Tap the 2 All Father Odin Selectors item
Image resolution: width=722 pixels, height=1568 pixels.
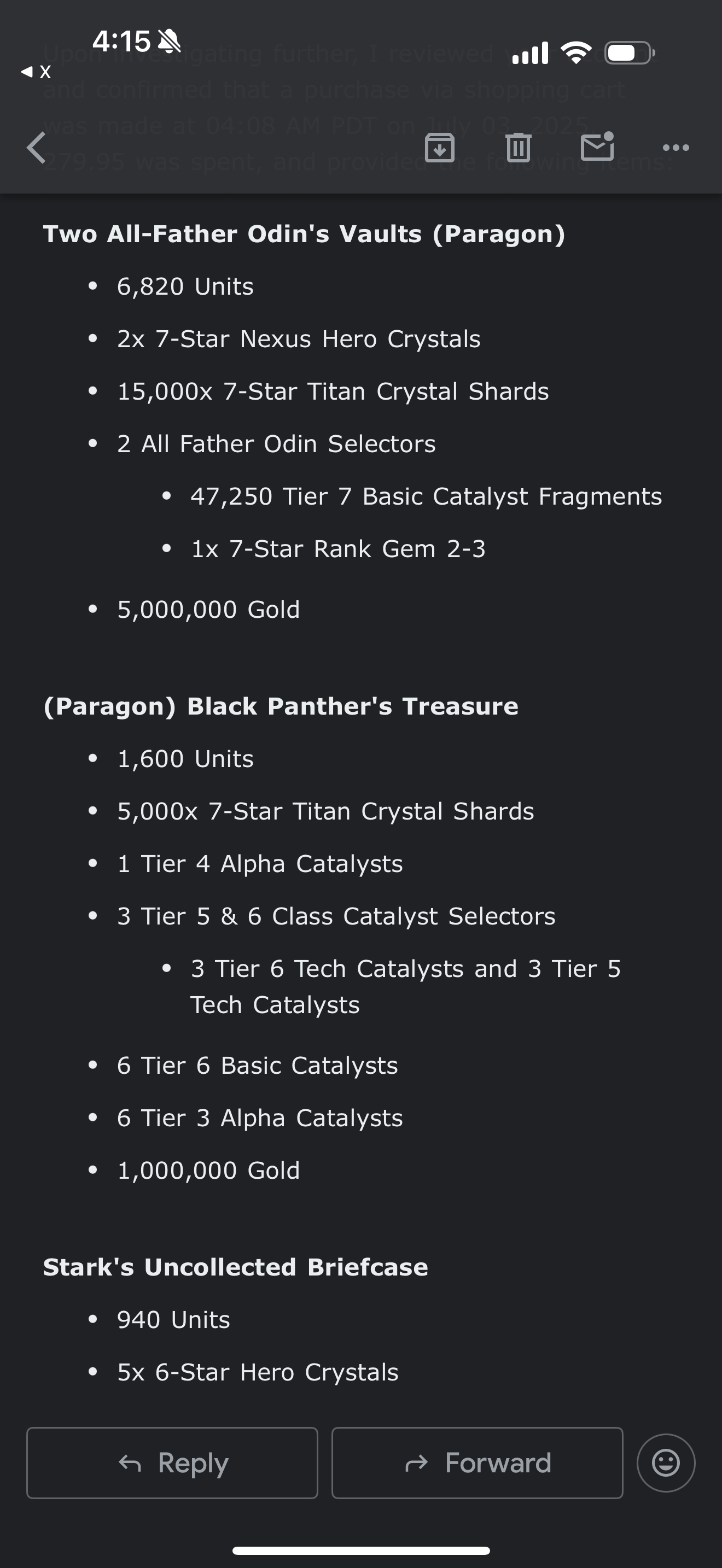click(x=276, y=444)
